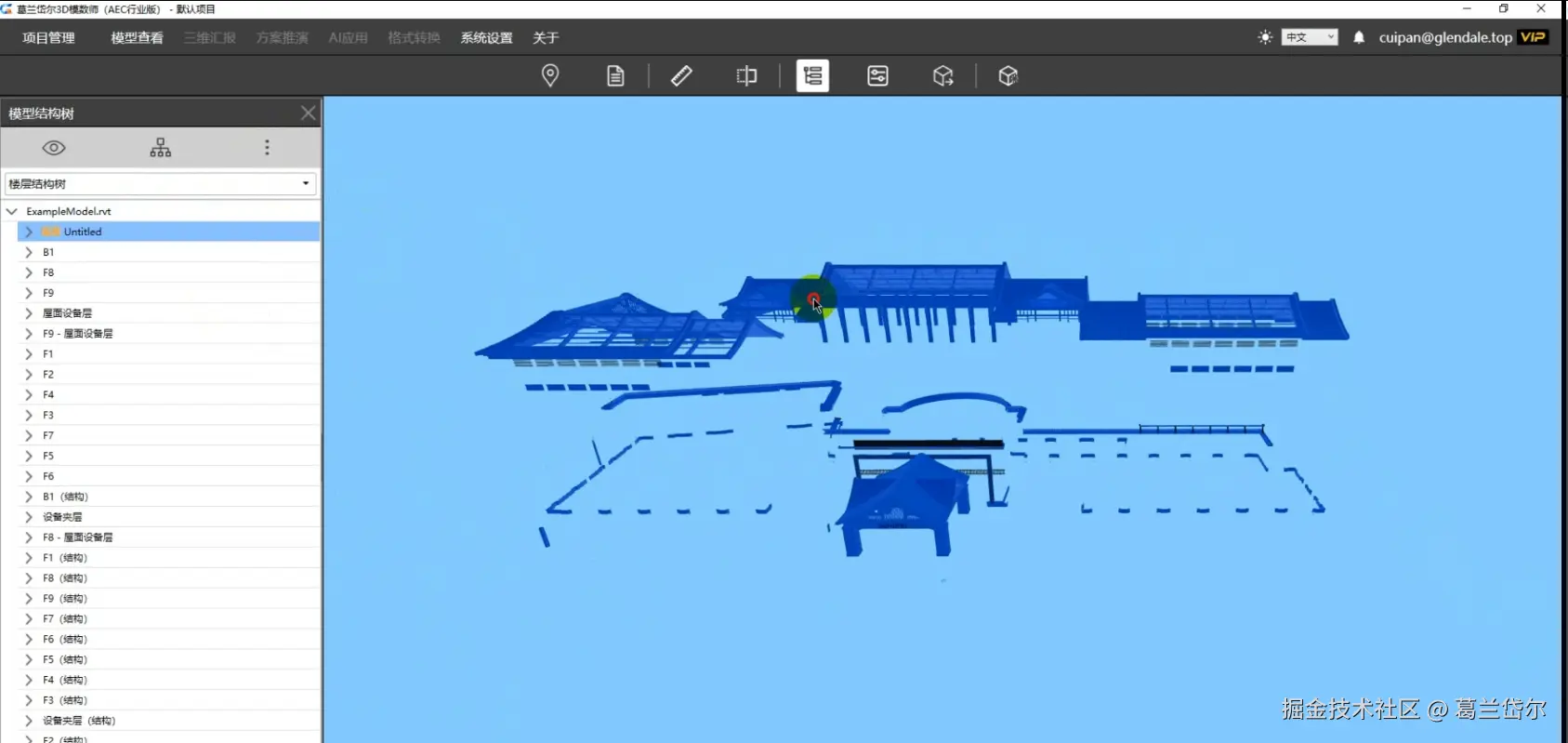Select the F1 (结构) row
The image size is (1568, 743).
click(169, 558)
